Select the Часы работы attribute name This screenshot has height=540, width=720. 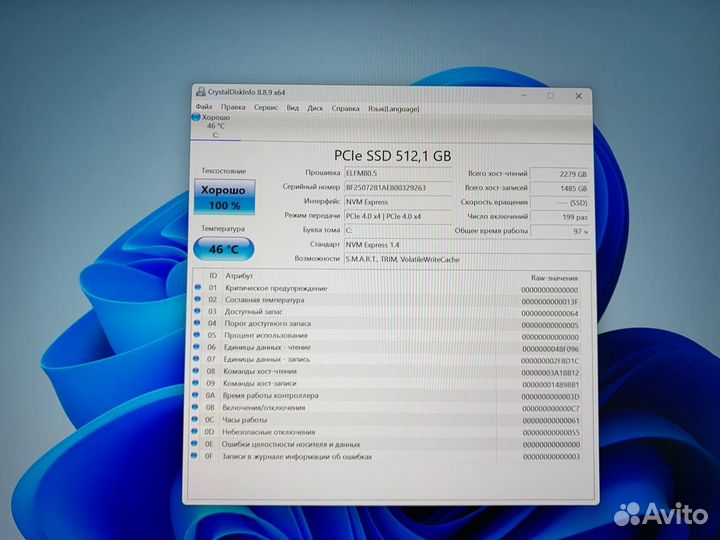click(x=244, y=420)
